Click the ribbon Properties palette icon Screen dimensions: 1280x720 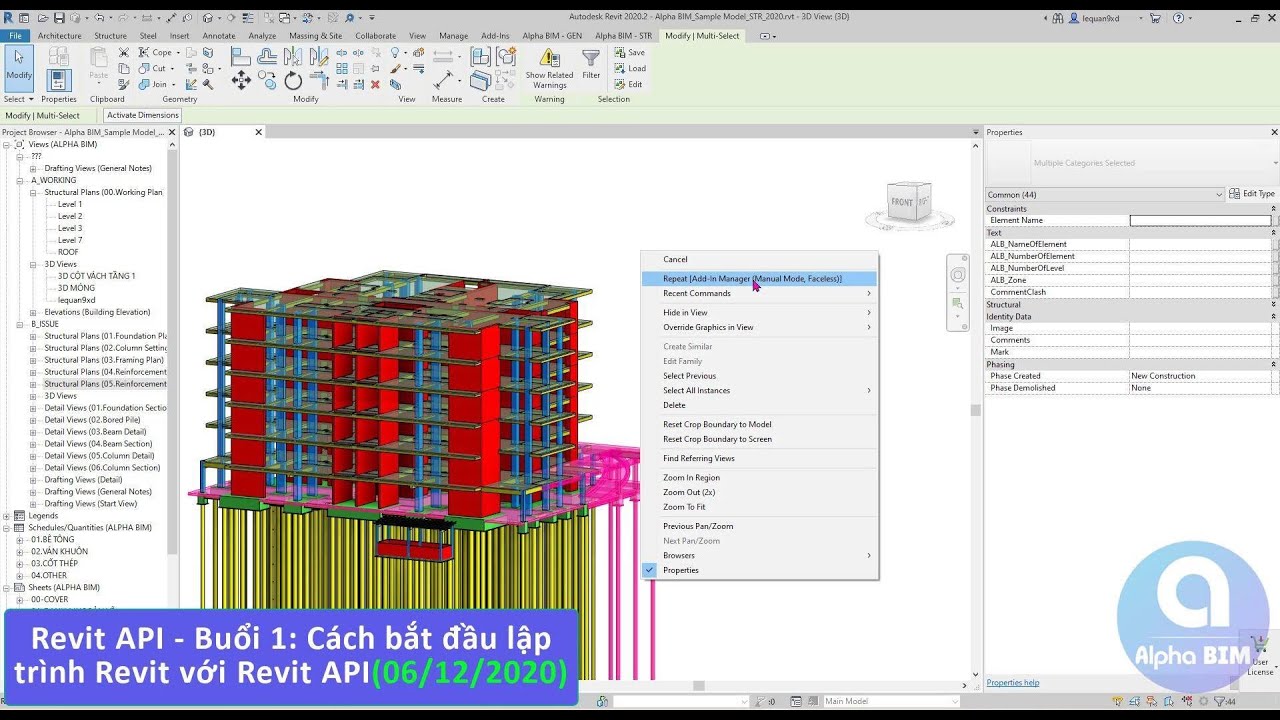(x=58, y=80)
